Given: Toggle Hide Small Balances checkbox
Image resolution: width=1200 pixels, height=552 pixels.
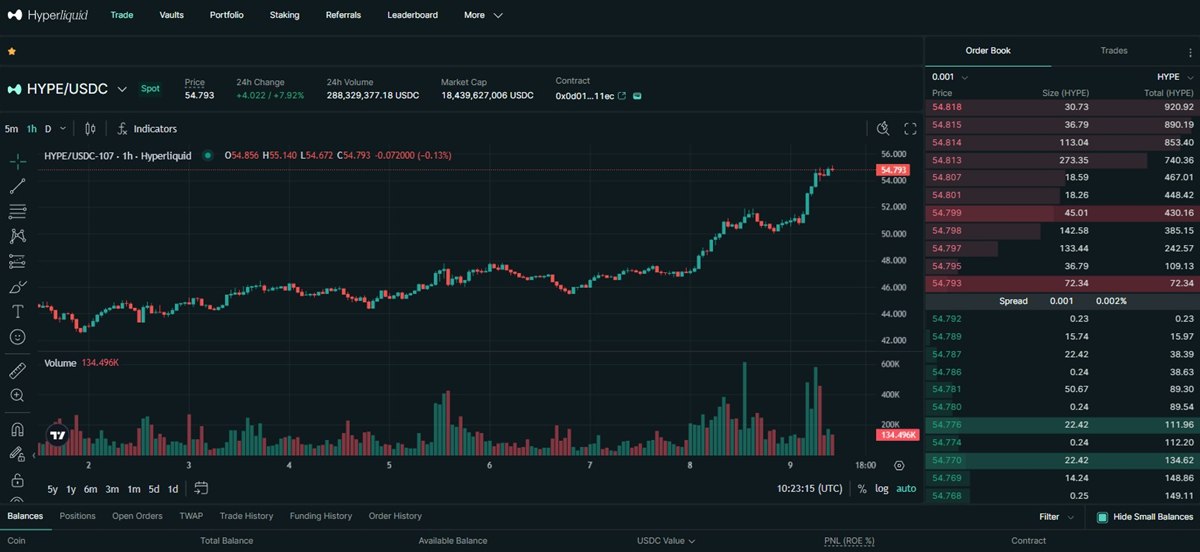Looking at the screenshot, I should click(1102, 517).
